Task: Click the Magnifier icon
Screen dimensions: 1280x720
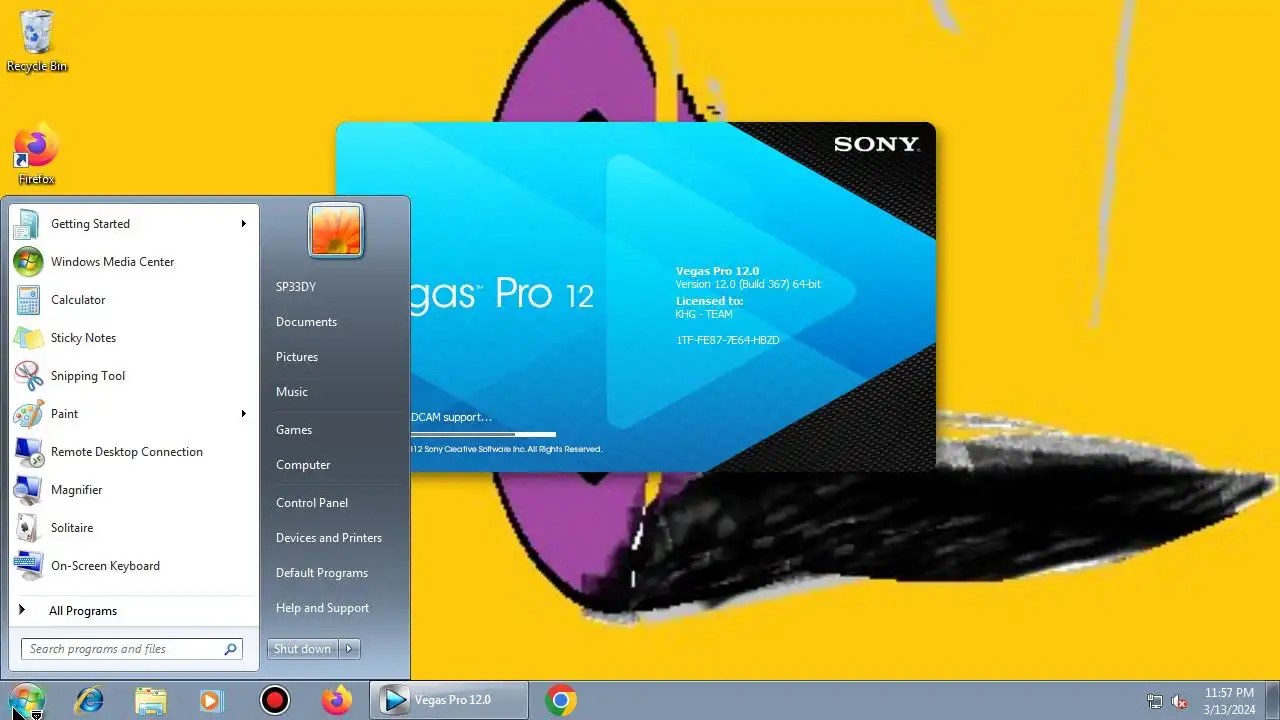Action: pos(28,490)
